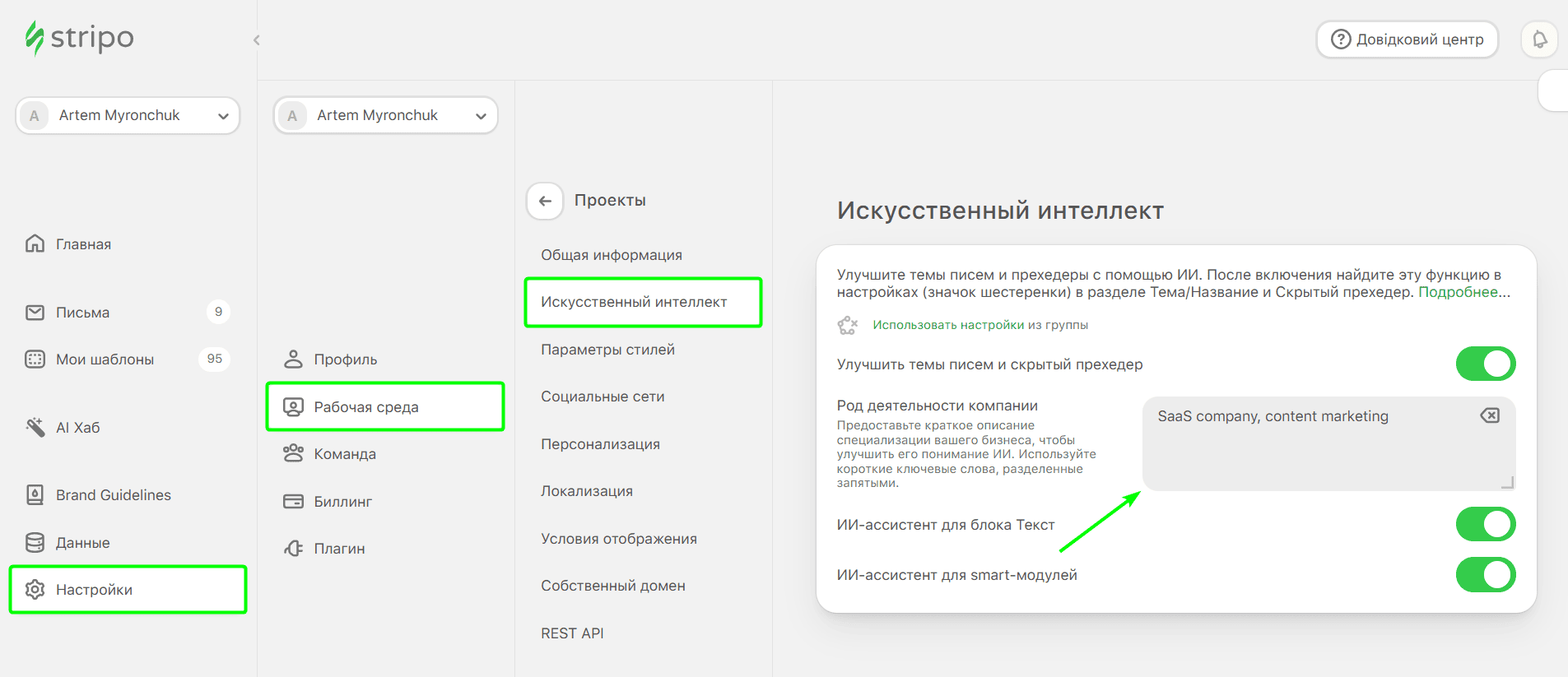Open the Биллинг settings label
The height and width of the screenshot is (677, 1568).
tap(343, 502)
